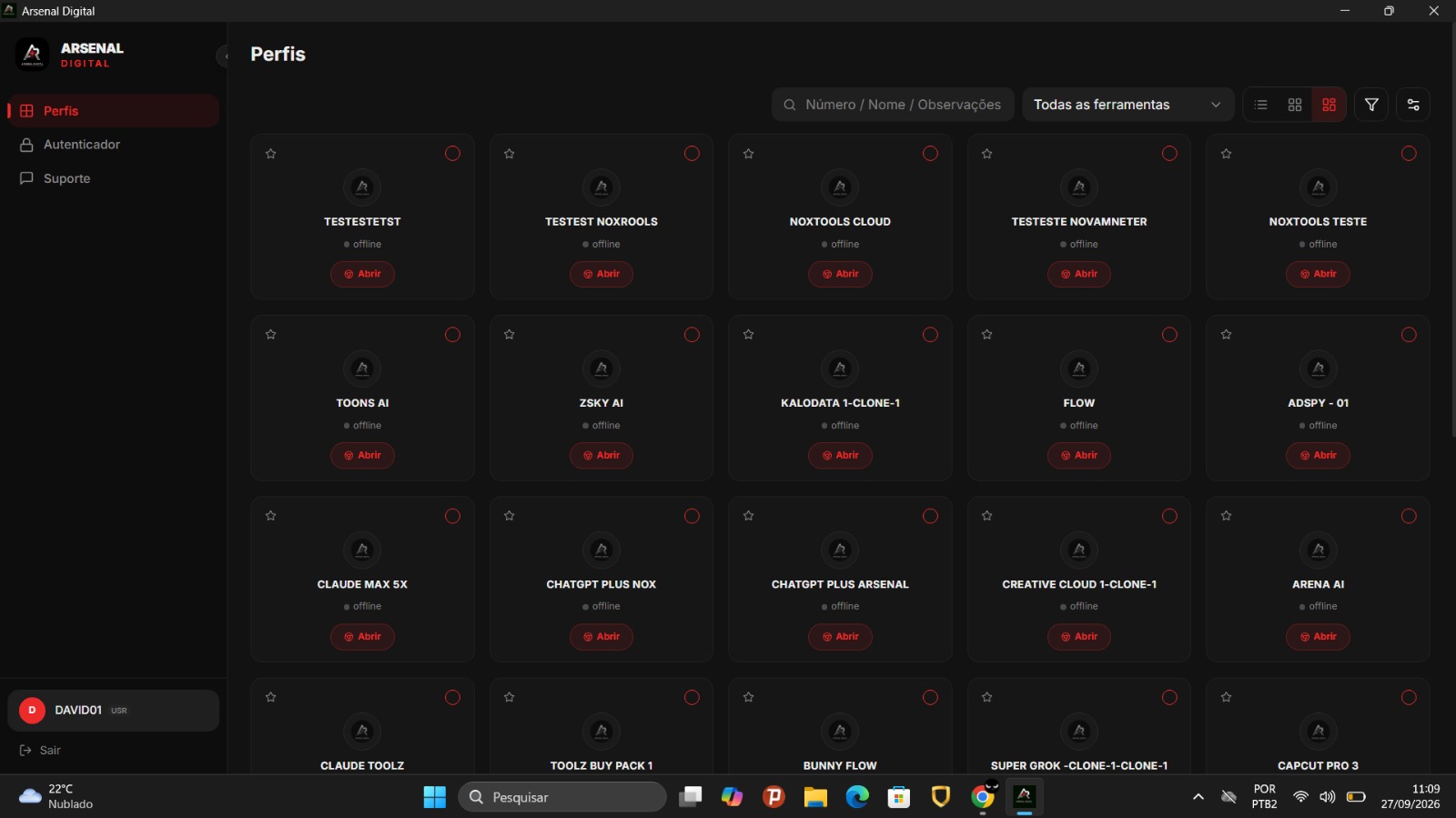Open File Explorer from the taskbar
1456x818 pixels.
coord(815,797)
